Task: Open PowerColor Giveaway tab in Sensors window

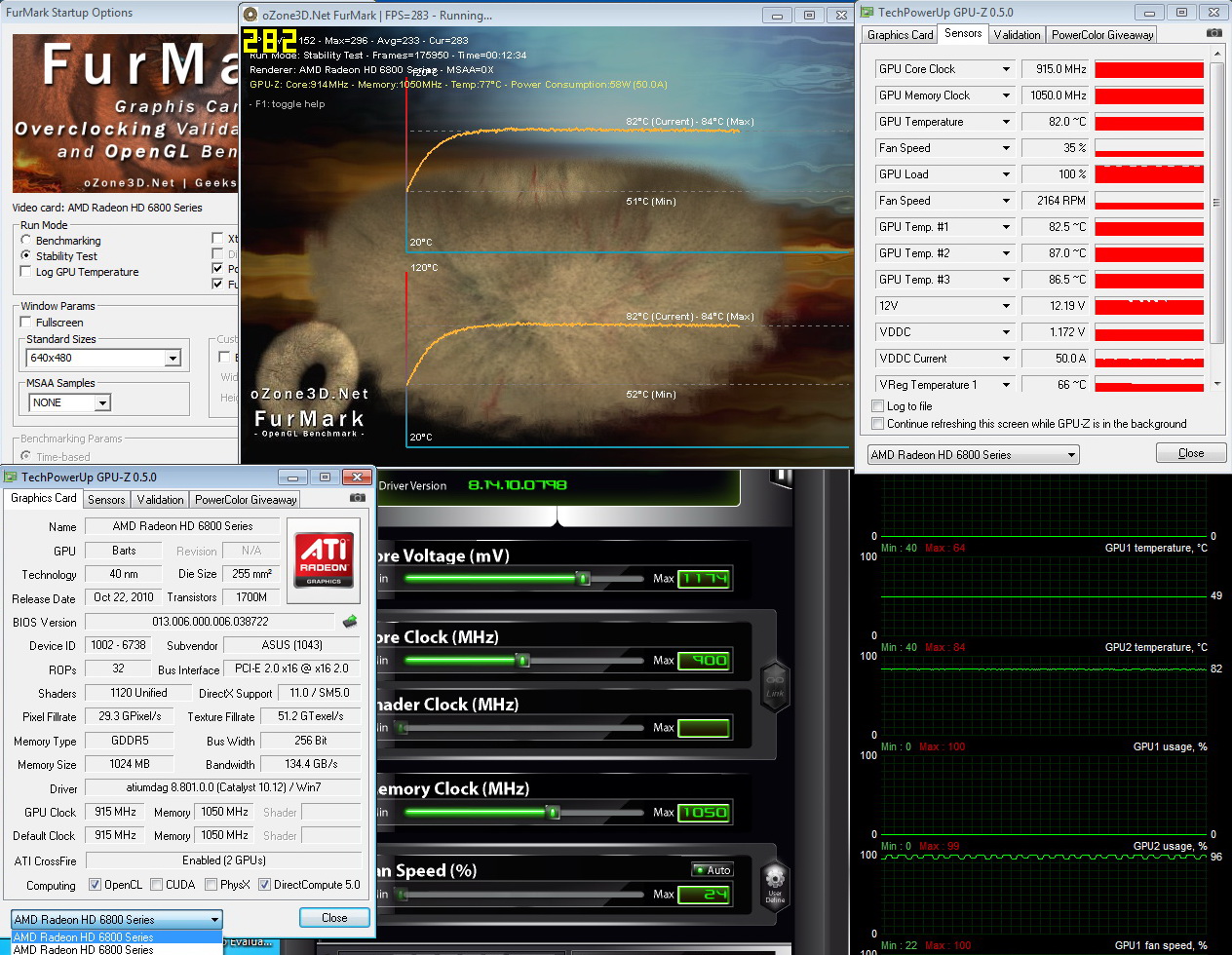Action: coord(1102,35)
